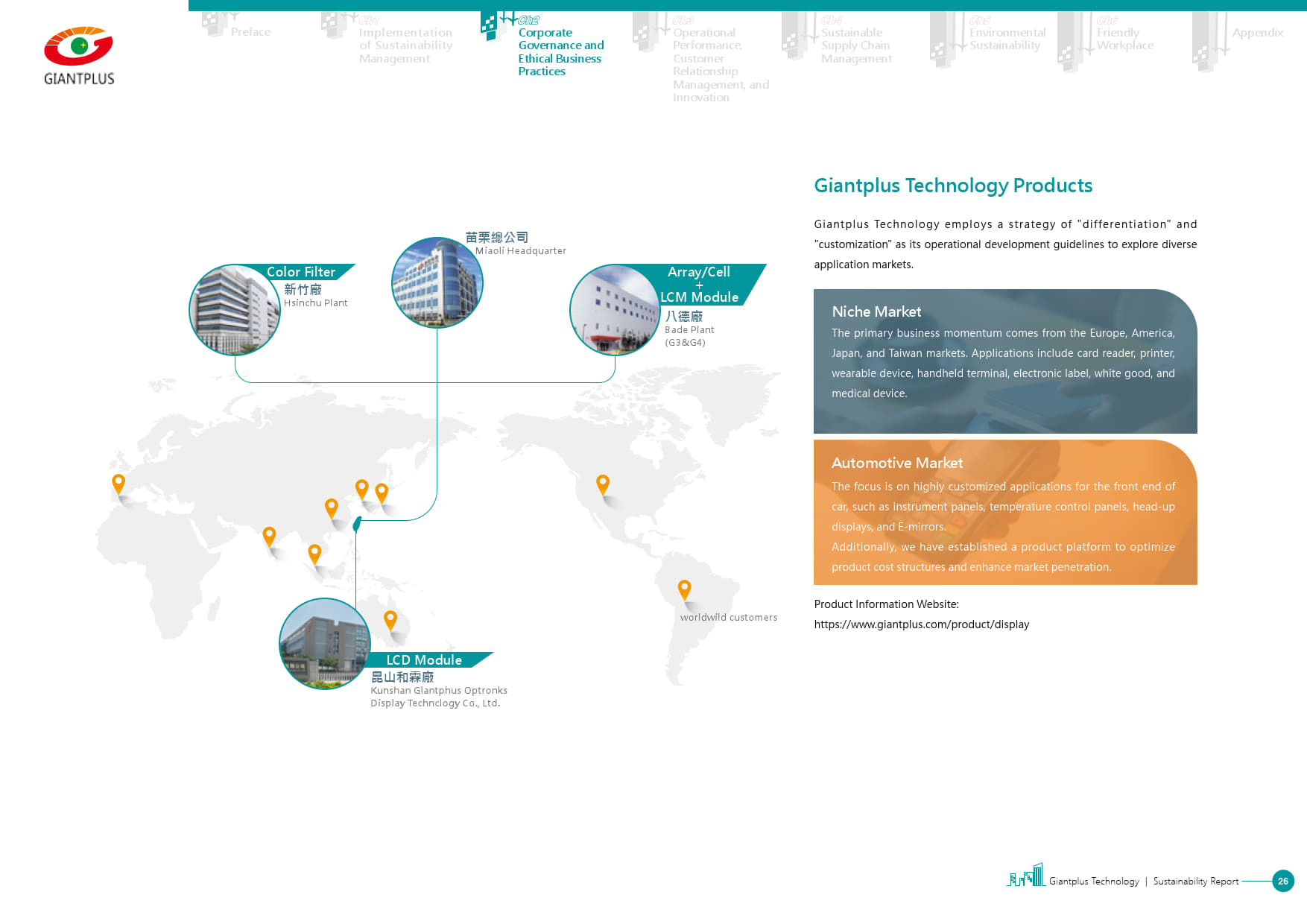Viewport: 1307px width, 924px height.
Task: Go to the Sustainable Supply Chain Management chapter
Action: coord(855,45)
